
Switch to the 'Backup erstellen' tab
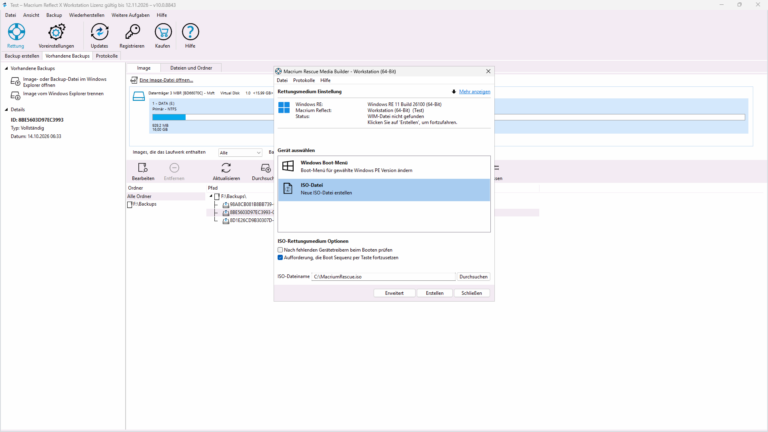22,56
